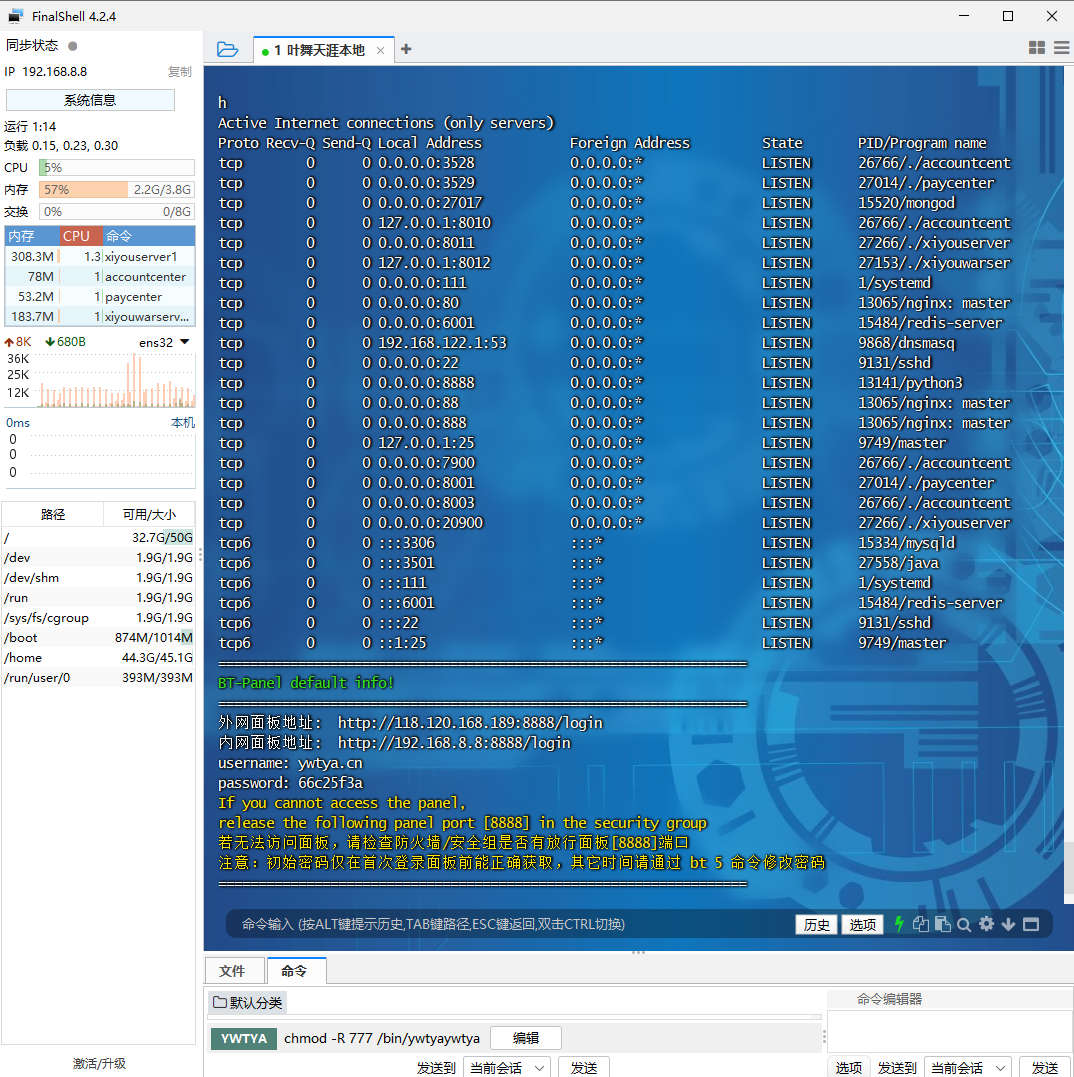Click the 15334/mysqld process entry
The image size is (1074, 1077).
coord(906,543)
